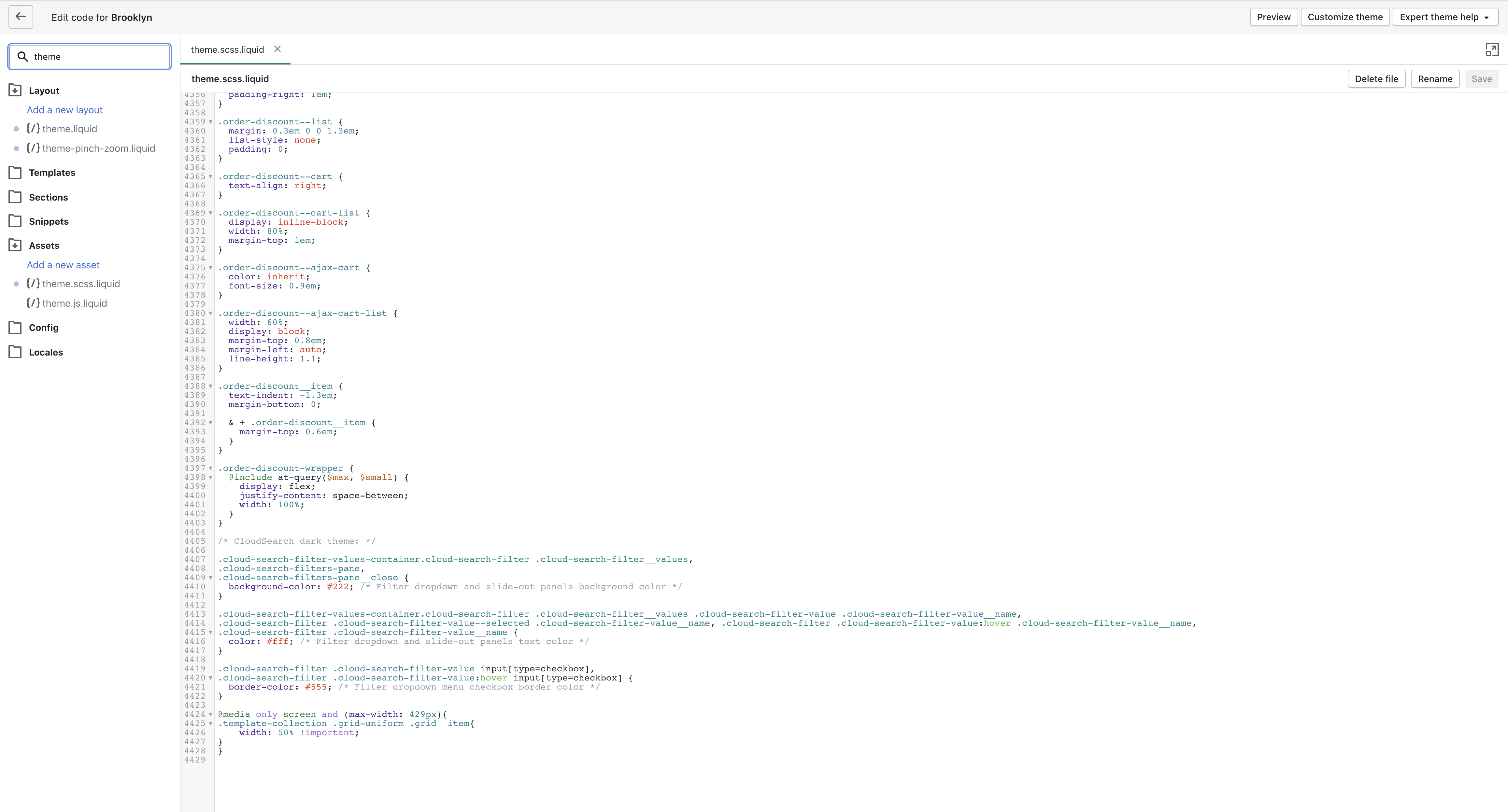Click the search magnifier icon
The image size is (1508, 812).
23,57
